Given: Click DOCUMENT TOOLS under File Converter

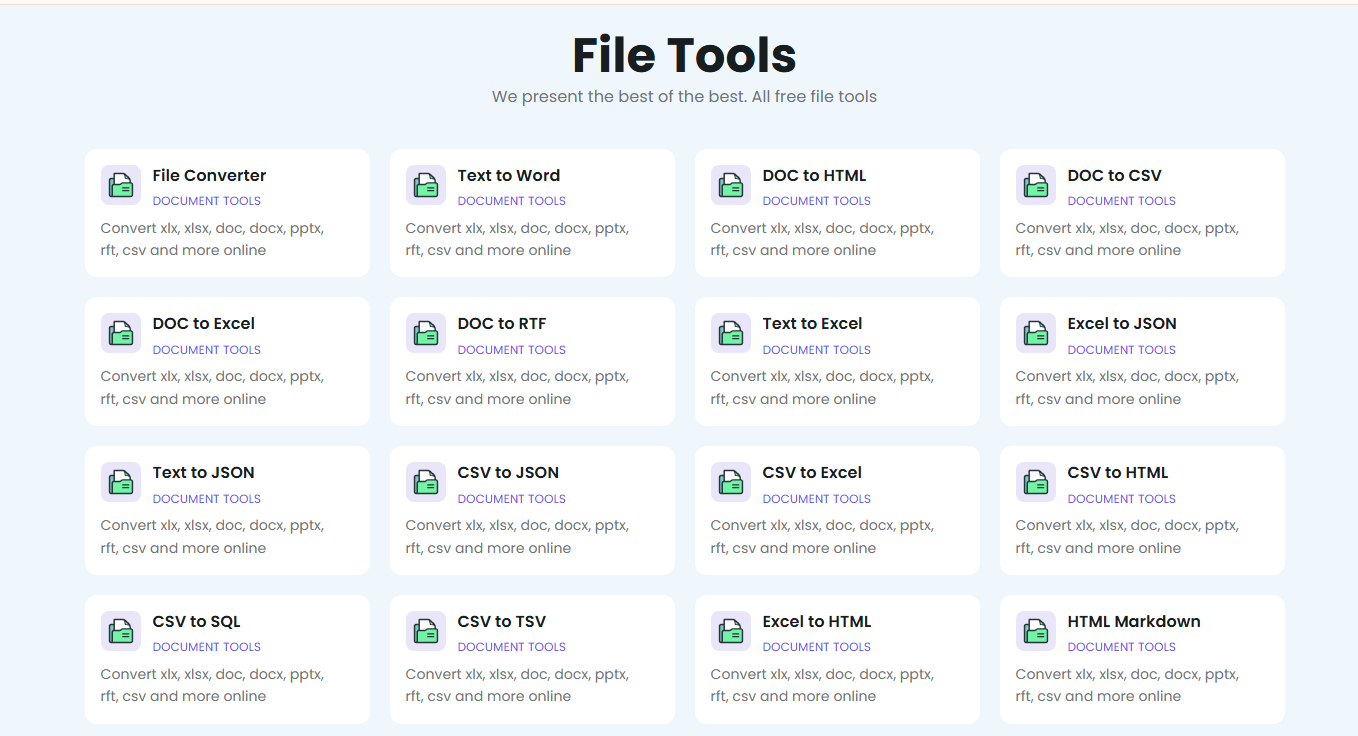Looking at the screenshot, I should [206, 201].
